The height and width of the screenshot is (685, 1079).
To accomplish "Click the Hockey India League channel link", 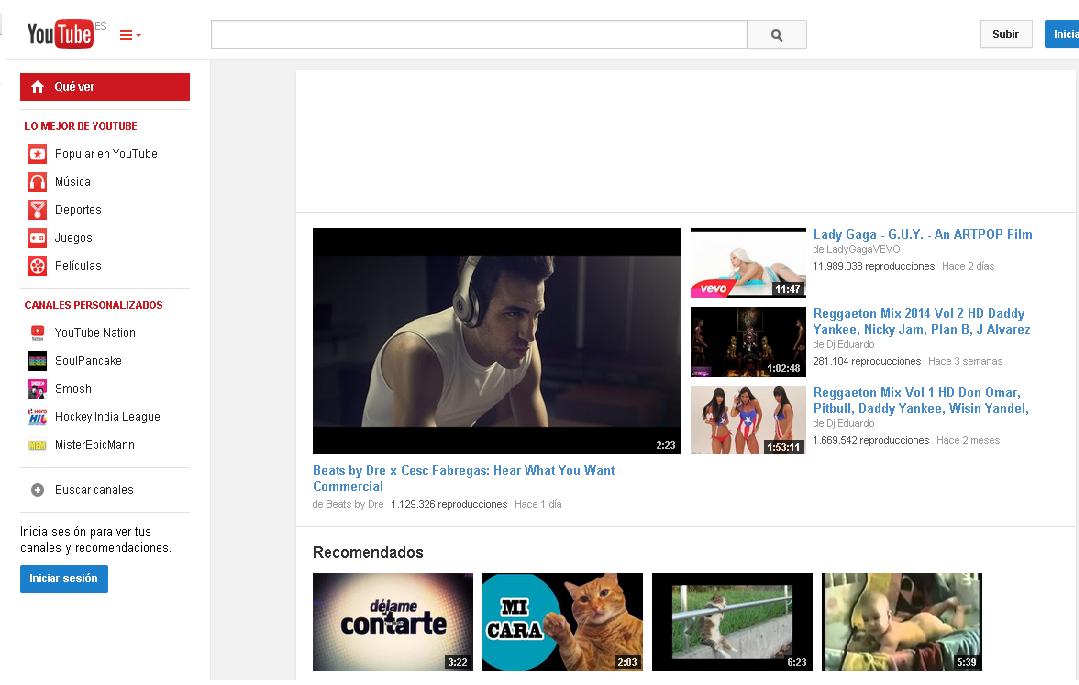I will click(x=107, y=417).
